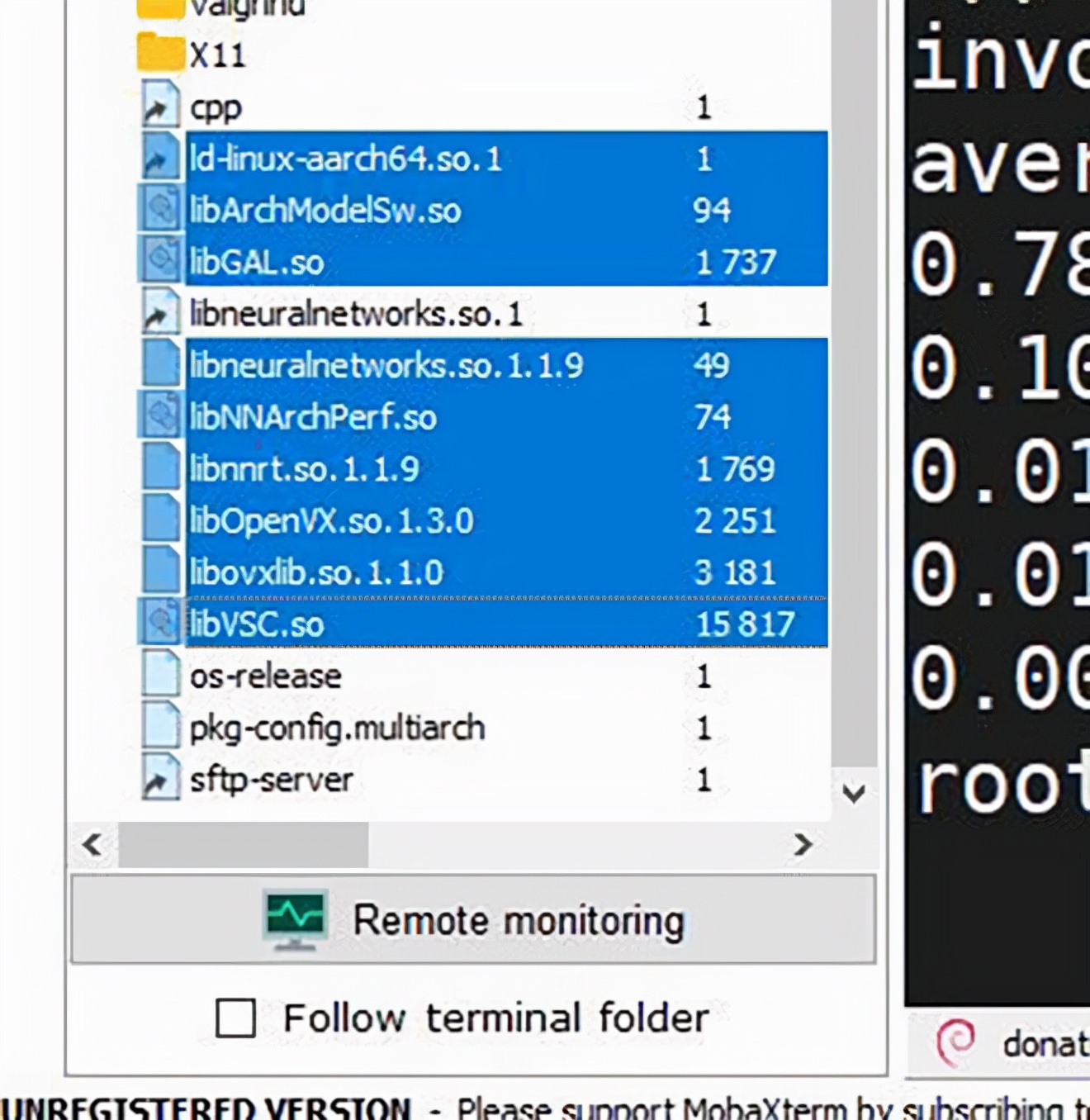Viewport: 1090px width, 1120px height.
Task: Click the down arrow on vertical scrollbar
Action: [x=856, y=795]
